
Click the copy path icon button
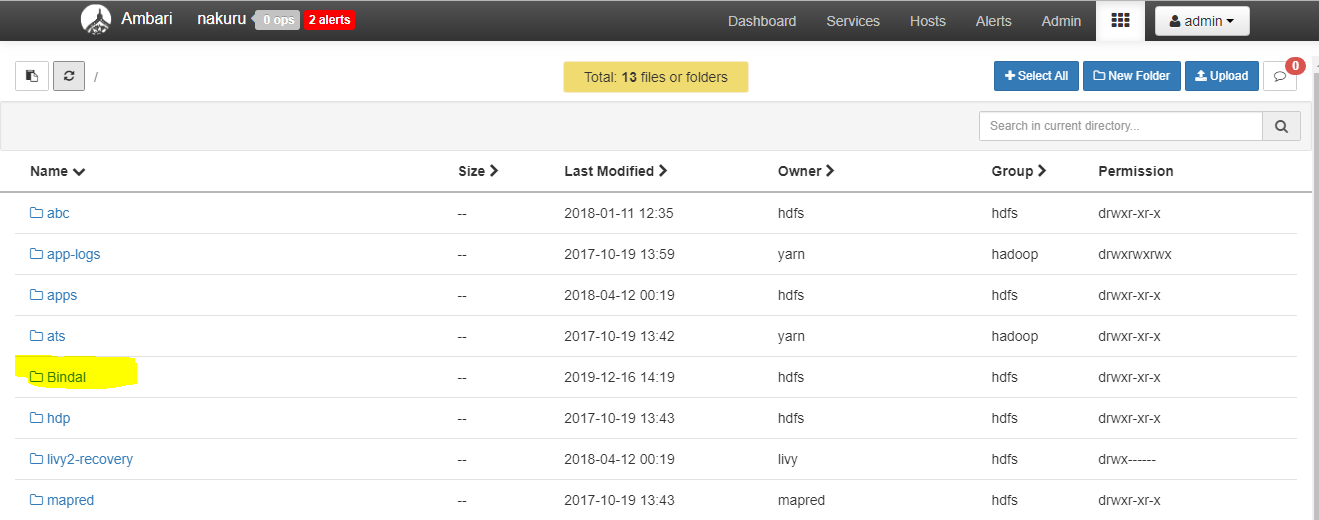pyautogui.click(x=32, y=76)
